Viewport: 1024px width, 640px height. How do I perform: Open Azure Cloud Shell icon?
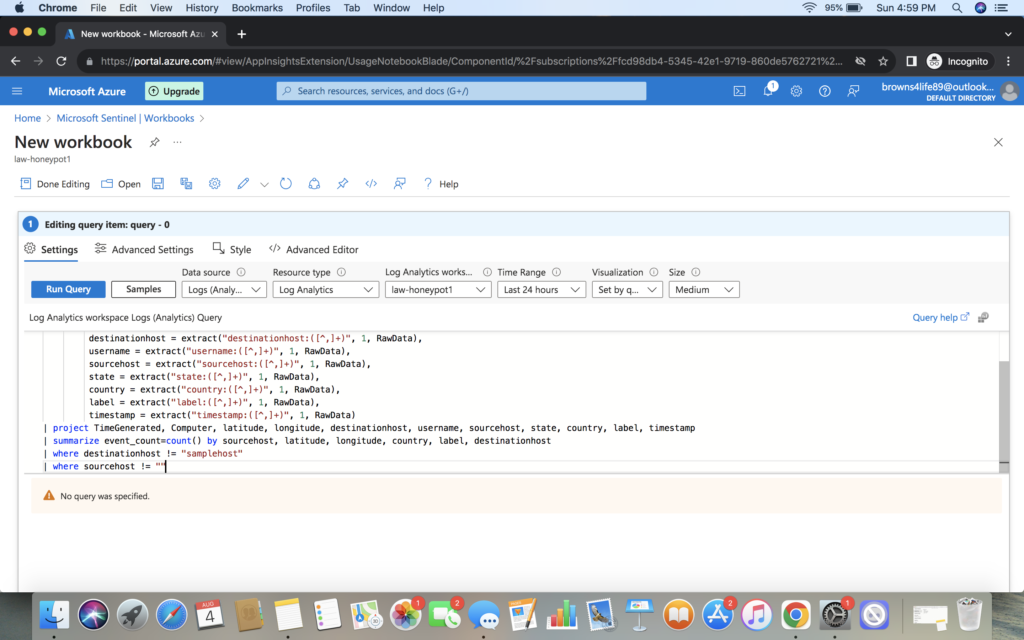pyautogui.click(x=739, y=91)
